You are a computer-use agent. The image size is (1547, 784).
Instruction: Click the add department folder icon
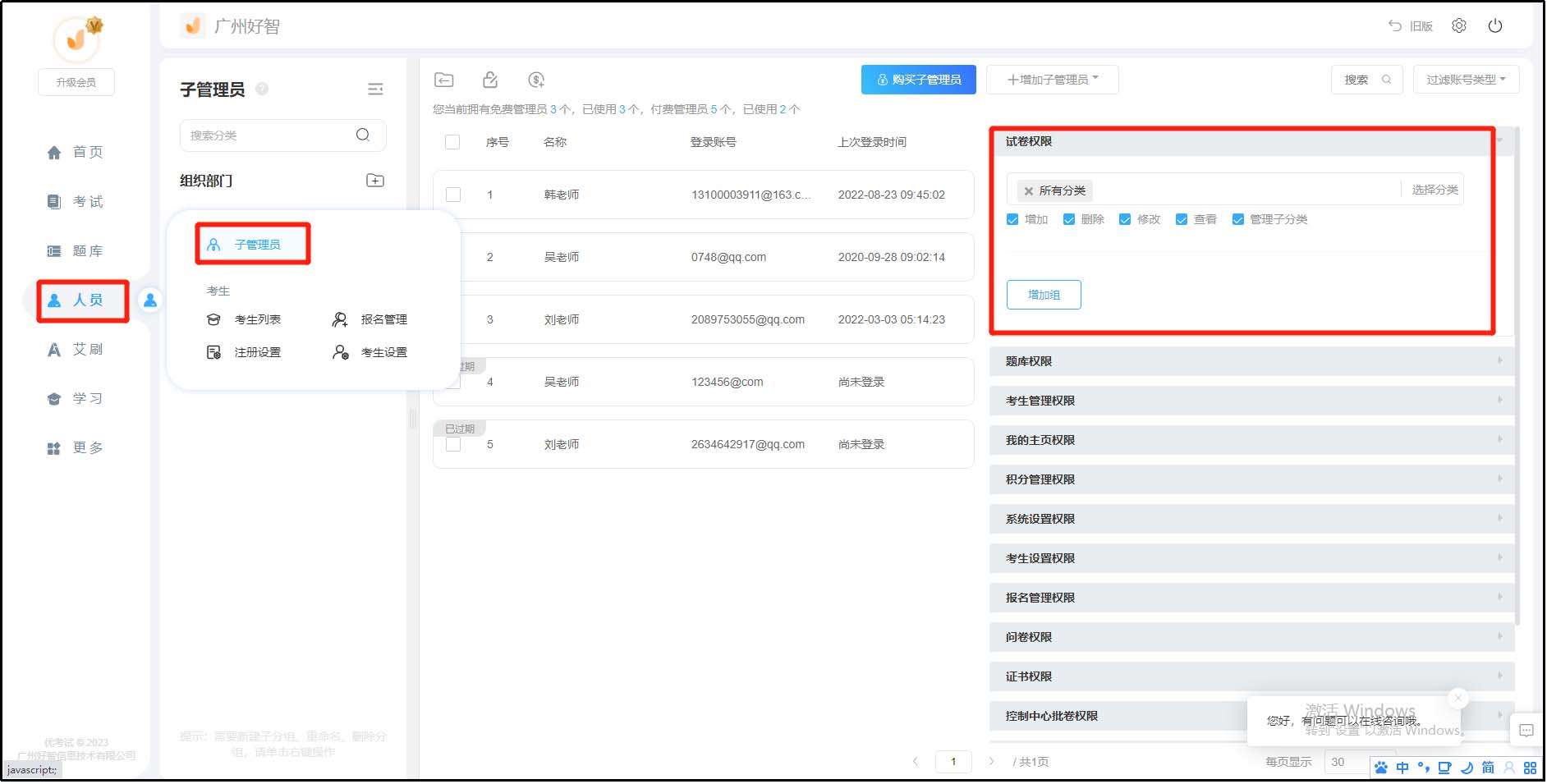[x=374, y=181]
